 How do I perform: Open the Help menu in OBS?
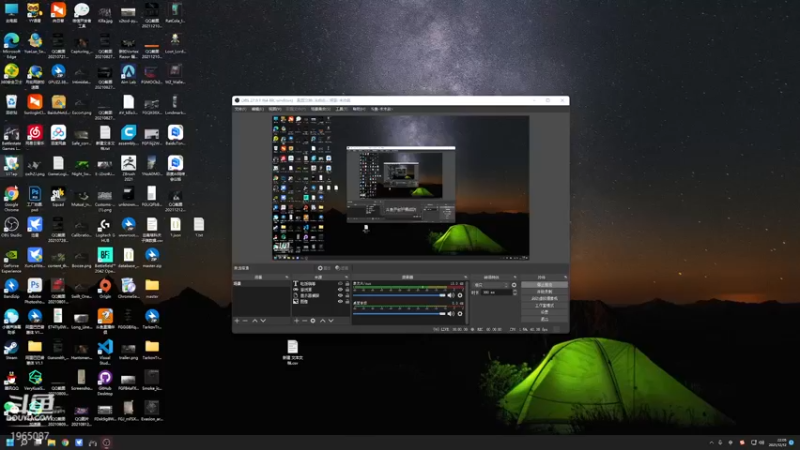359,109
